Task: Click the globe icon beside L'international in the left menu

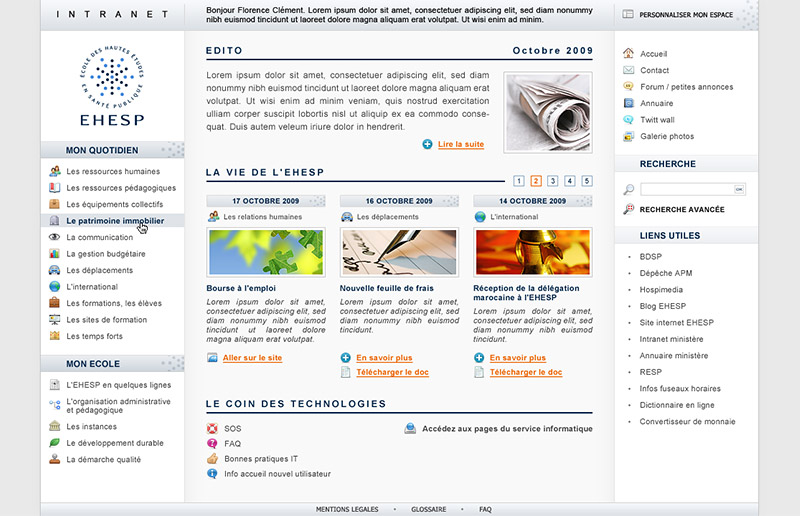Action: pos(55,286)
